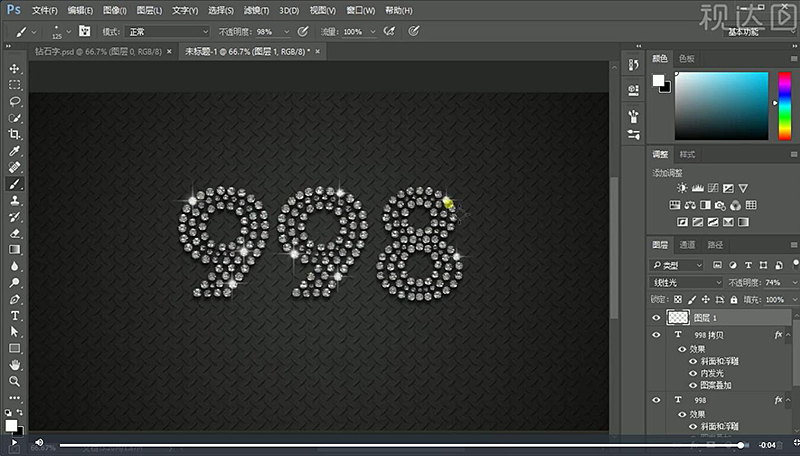The height and width of the screenshot is (456, 800).
Task: Select the Quick Selection tool
Action: pyautogui.click(x=14, y=118)
